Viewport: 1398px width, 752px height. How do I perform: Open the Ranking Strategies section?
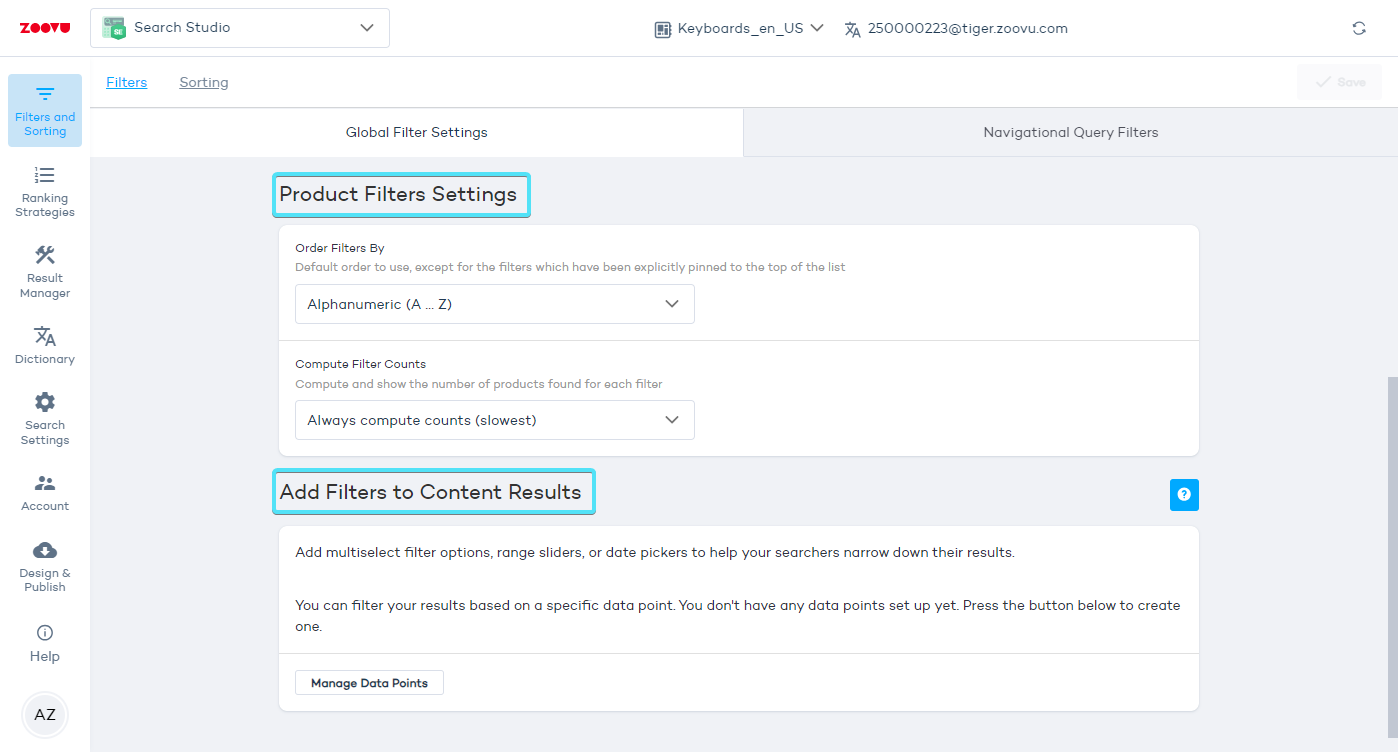coord(44,190)
